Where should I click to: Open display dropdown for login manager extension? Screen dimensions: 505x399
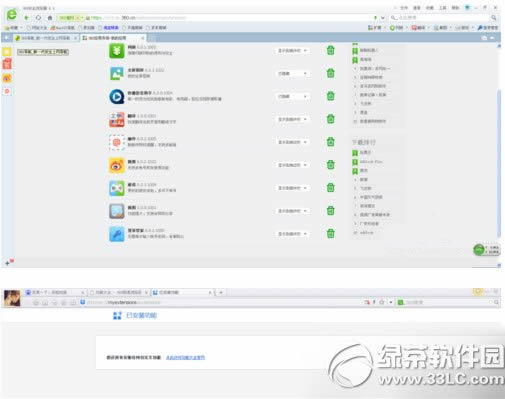tap(292, 234)
